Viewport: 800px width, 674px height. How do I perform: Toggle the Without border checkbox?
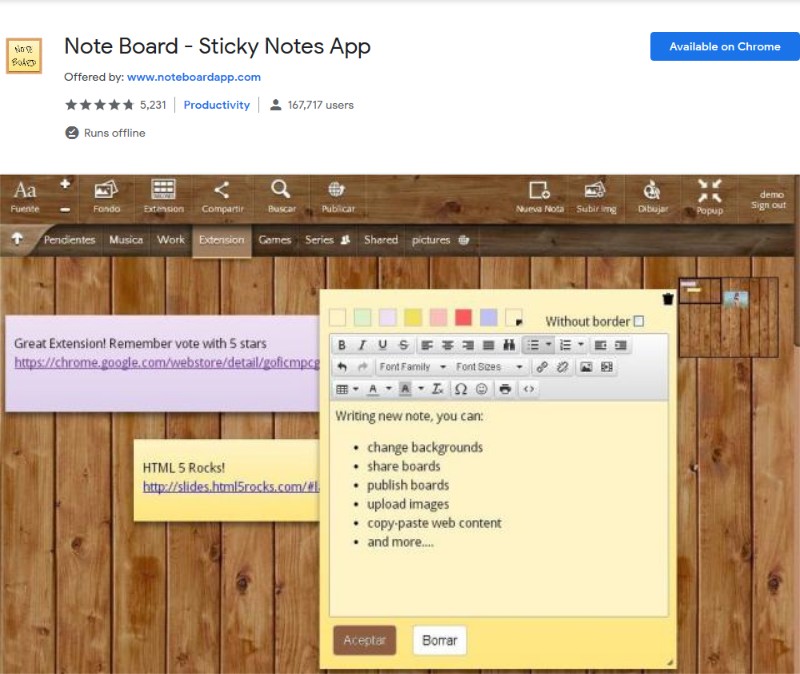pos(639,321)
